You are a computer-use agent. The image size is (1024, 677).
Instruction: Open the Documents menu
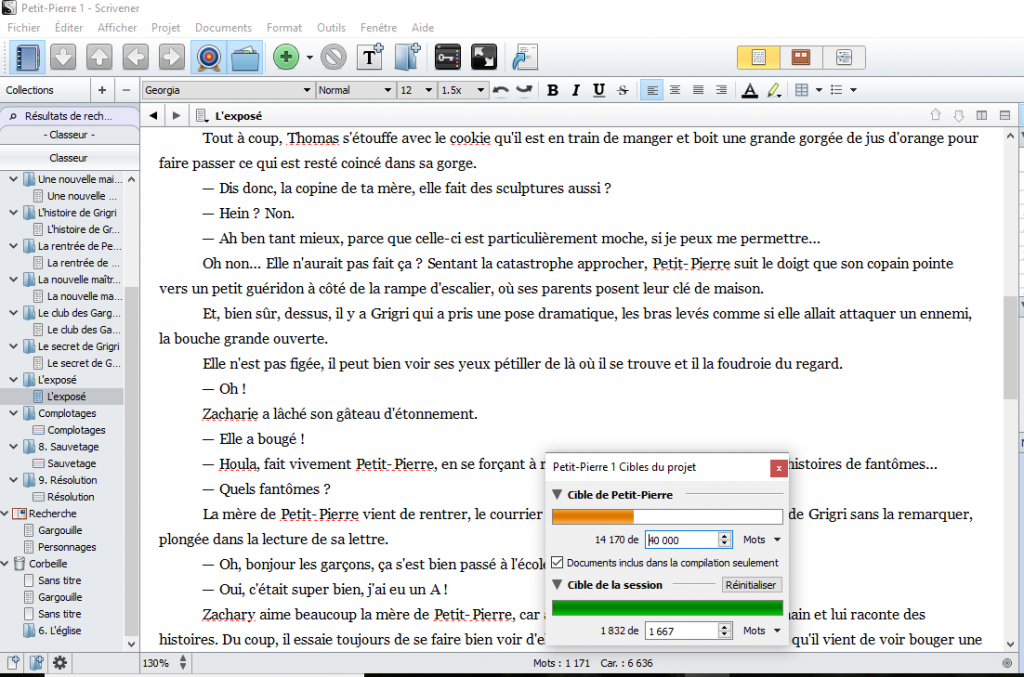point(223,27)
